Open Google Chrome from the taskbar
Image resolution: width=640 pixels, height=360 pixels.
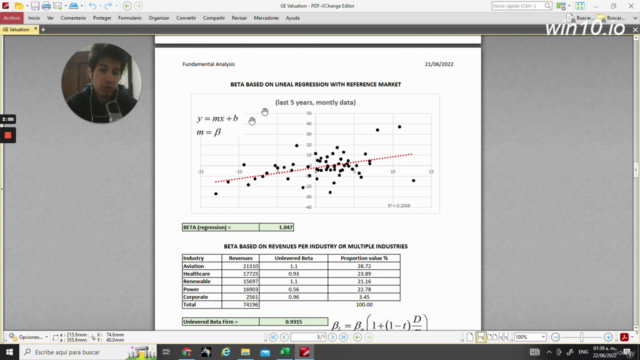click(x=187, y=352)
